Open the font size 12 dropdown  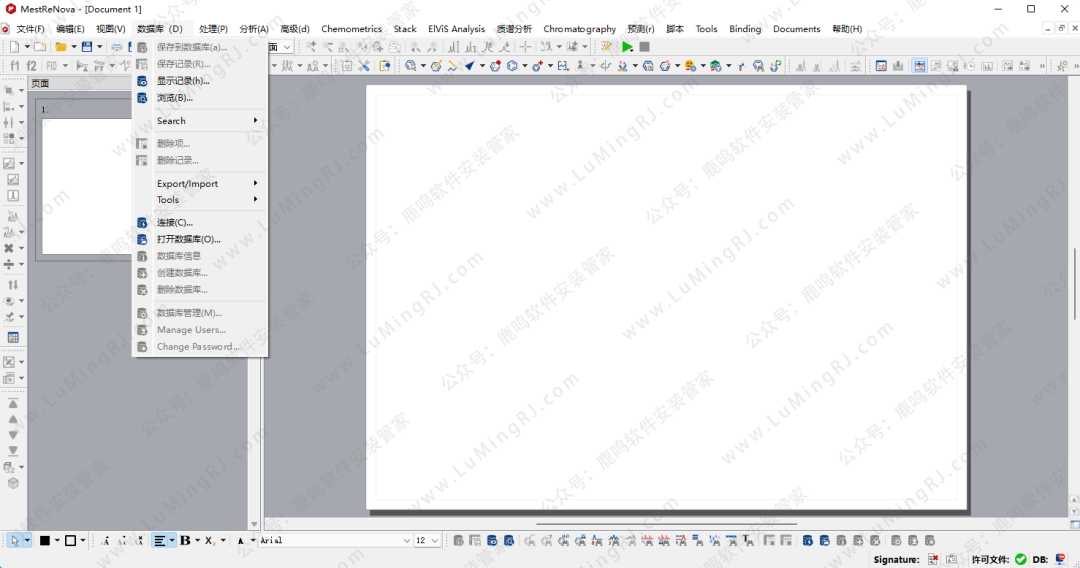point(435,541)
